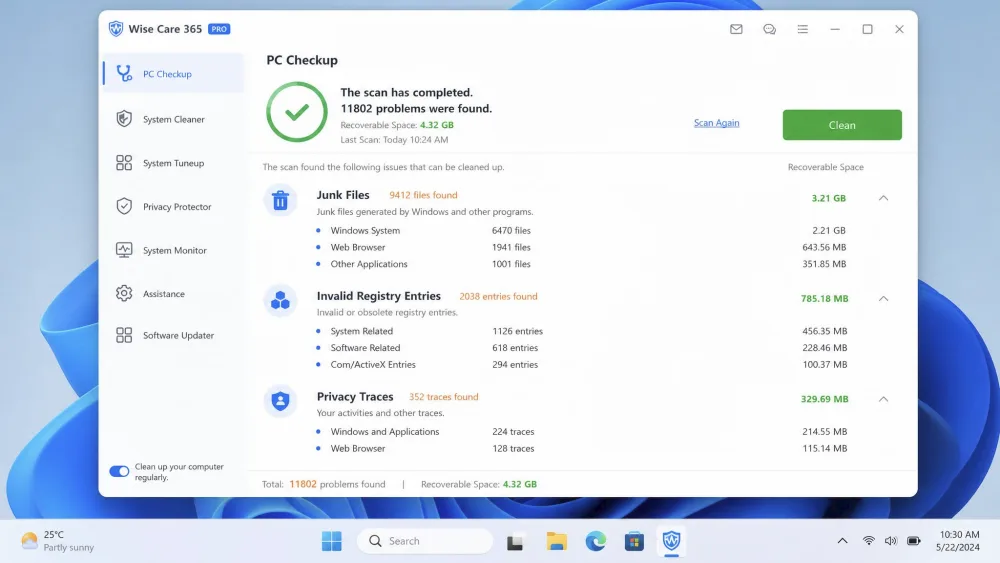The width and height of the screenshot is (1000, 563).
Task: Click the Wise Care 365 taskbar icon
Action: [x=672, y=541]
